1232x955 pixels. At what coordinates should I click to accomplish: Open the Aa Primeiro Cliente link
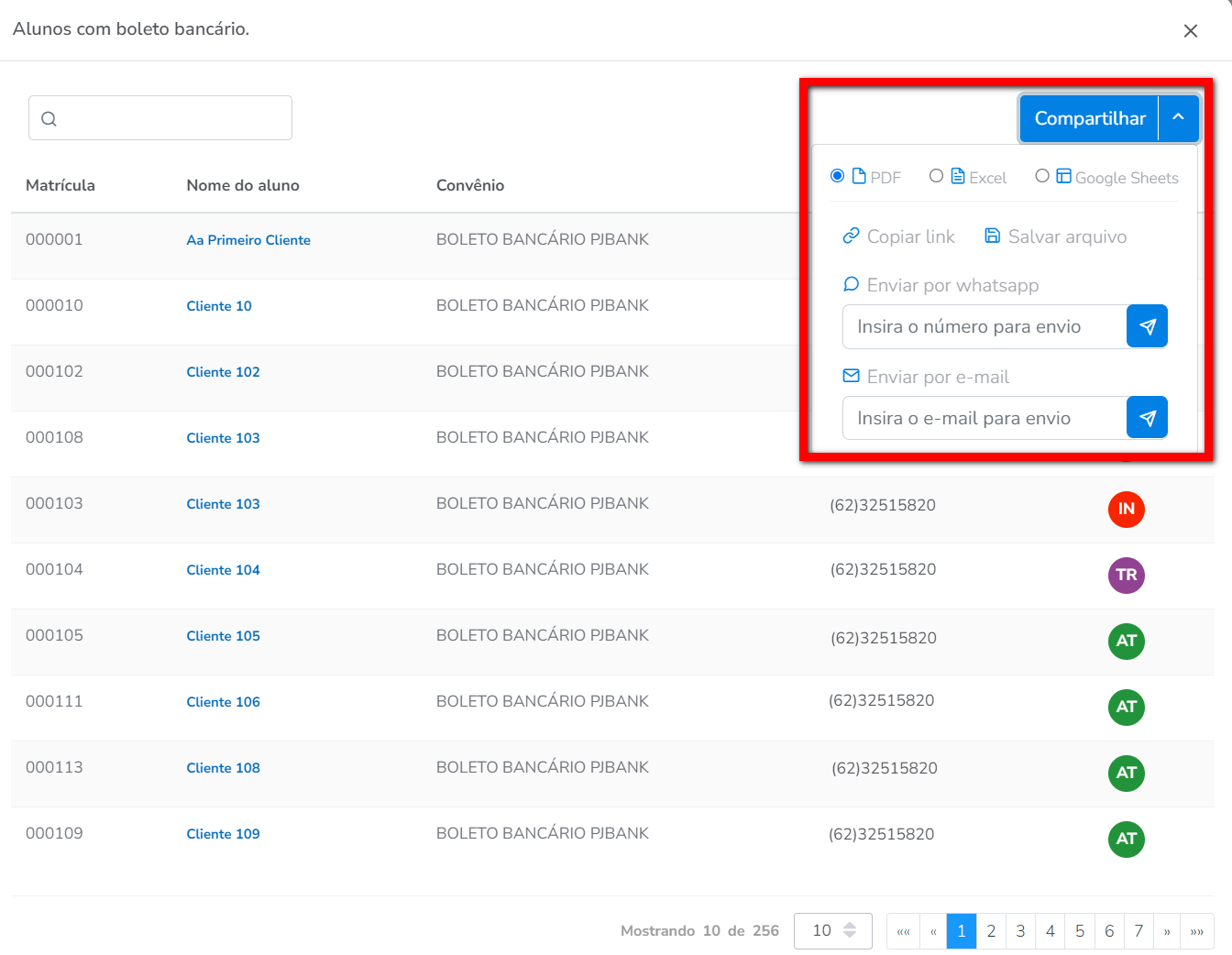point(248,240)
